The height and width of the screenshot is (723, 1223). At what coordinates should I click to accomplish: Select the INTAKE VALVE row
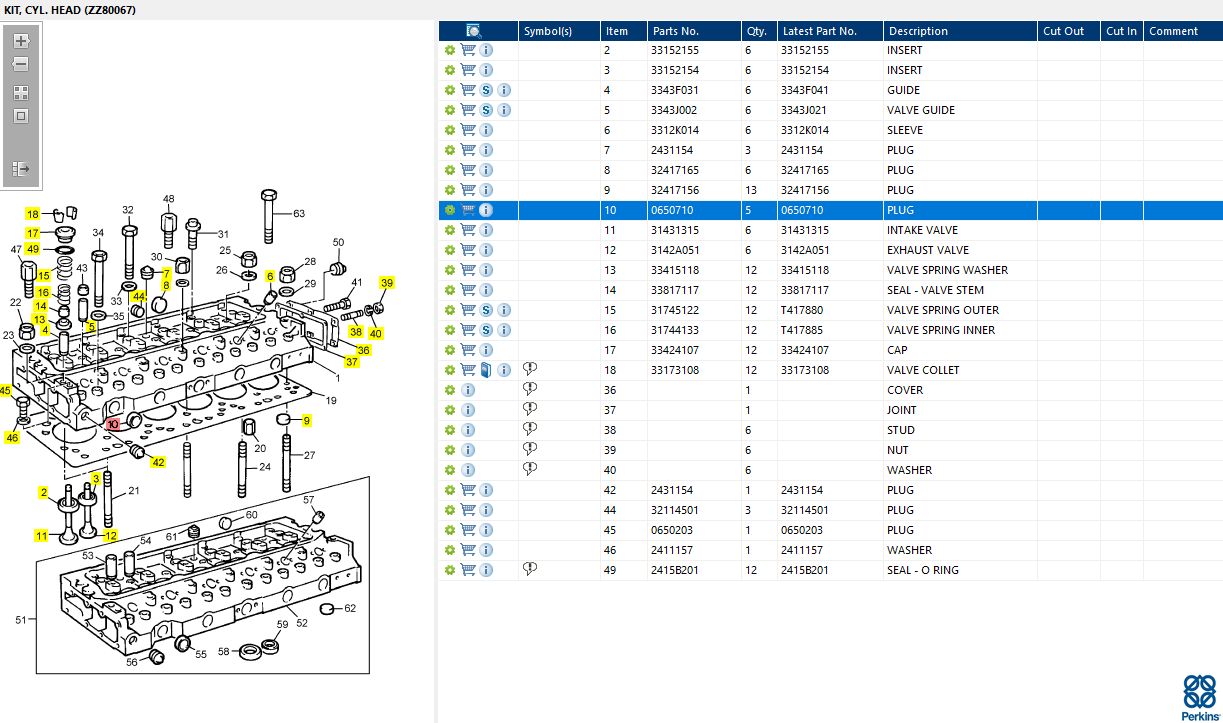(921, 230)
